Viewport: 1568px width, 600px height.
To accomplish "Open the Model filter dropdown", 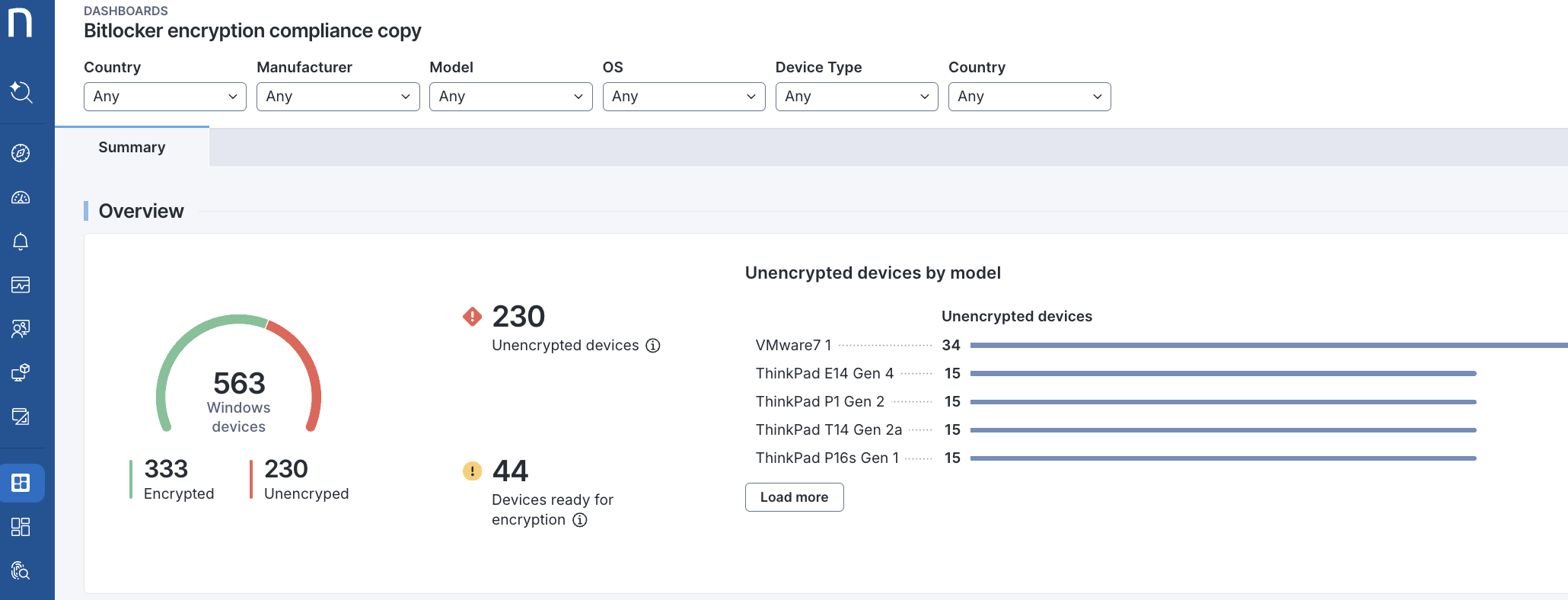I will [510, 97].
